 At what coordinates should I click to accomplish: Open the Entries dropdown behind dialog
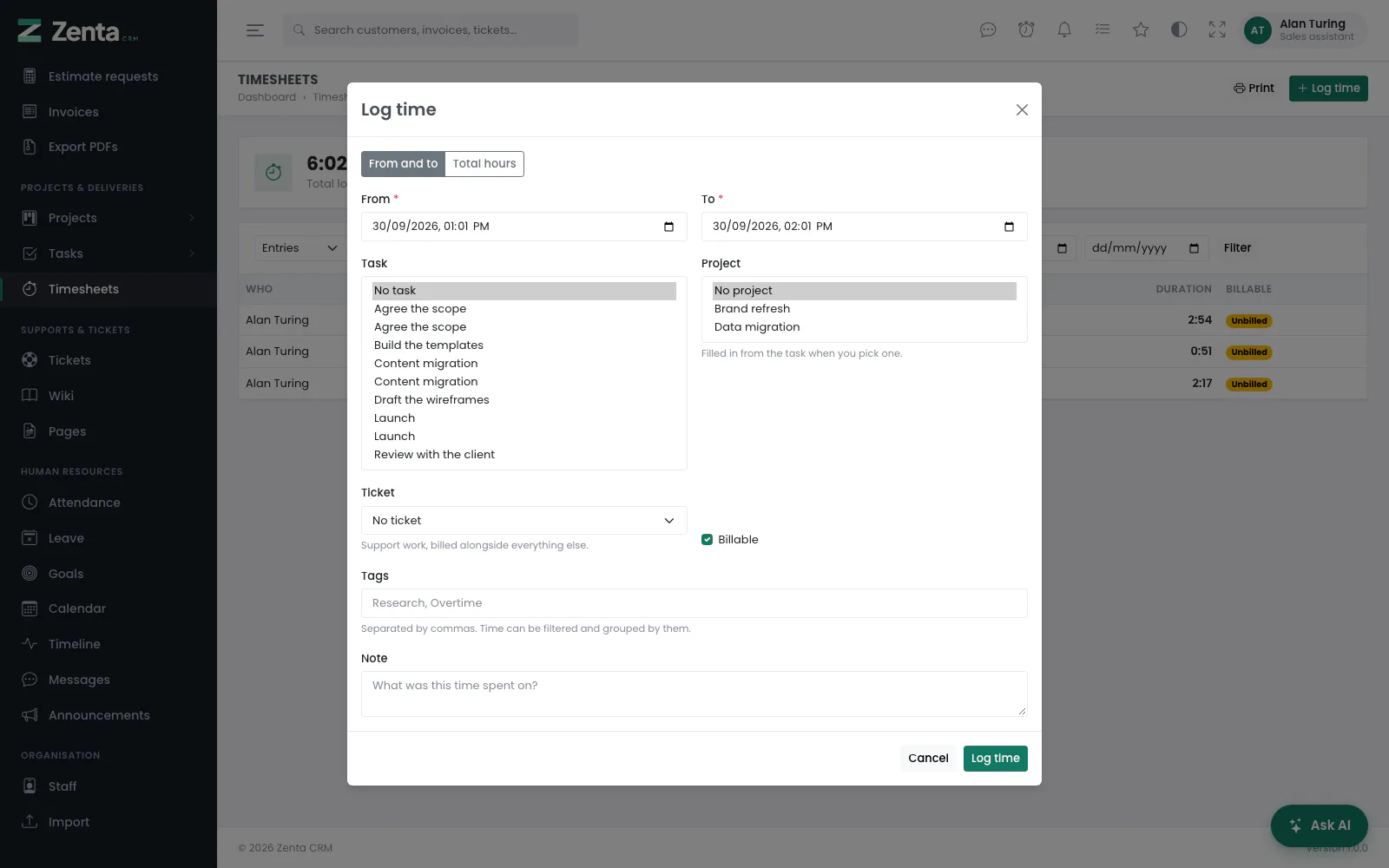[x=300, y=248]
